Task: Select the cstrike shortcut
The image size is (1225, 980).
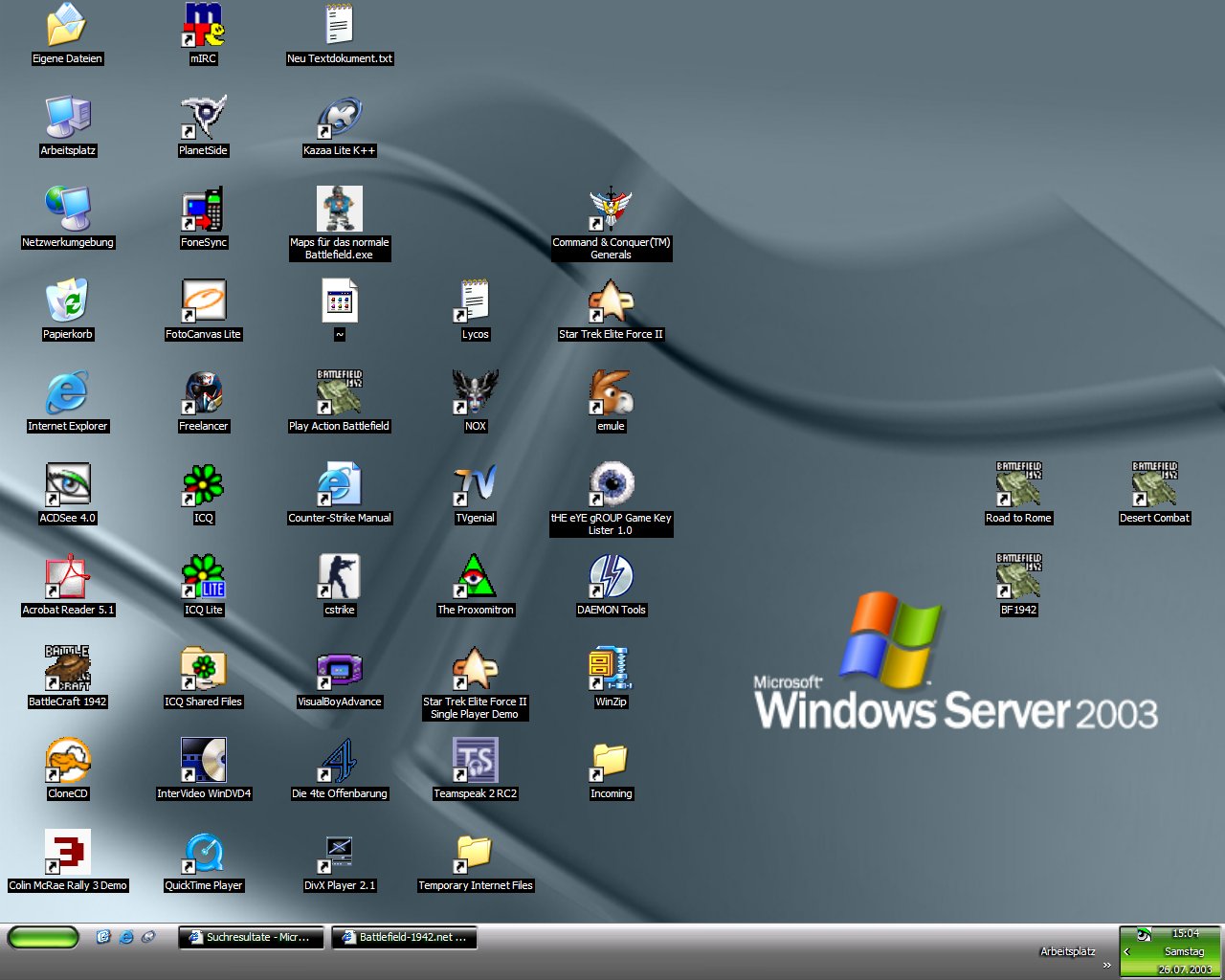Action: [x=339, y=577]
